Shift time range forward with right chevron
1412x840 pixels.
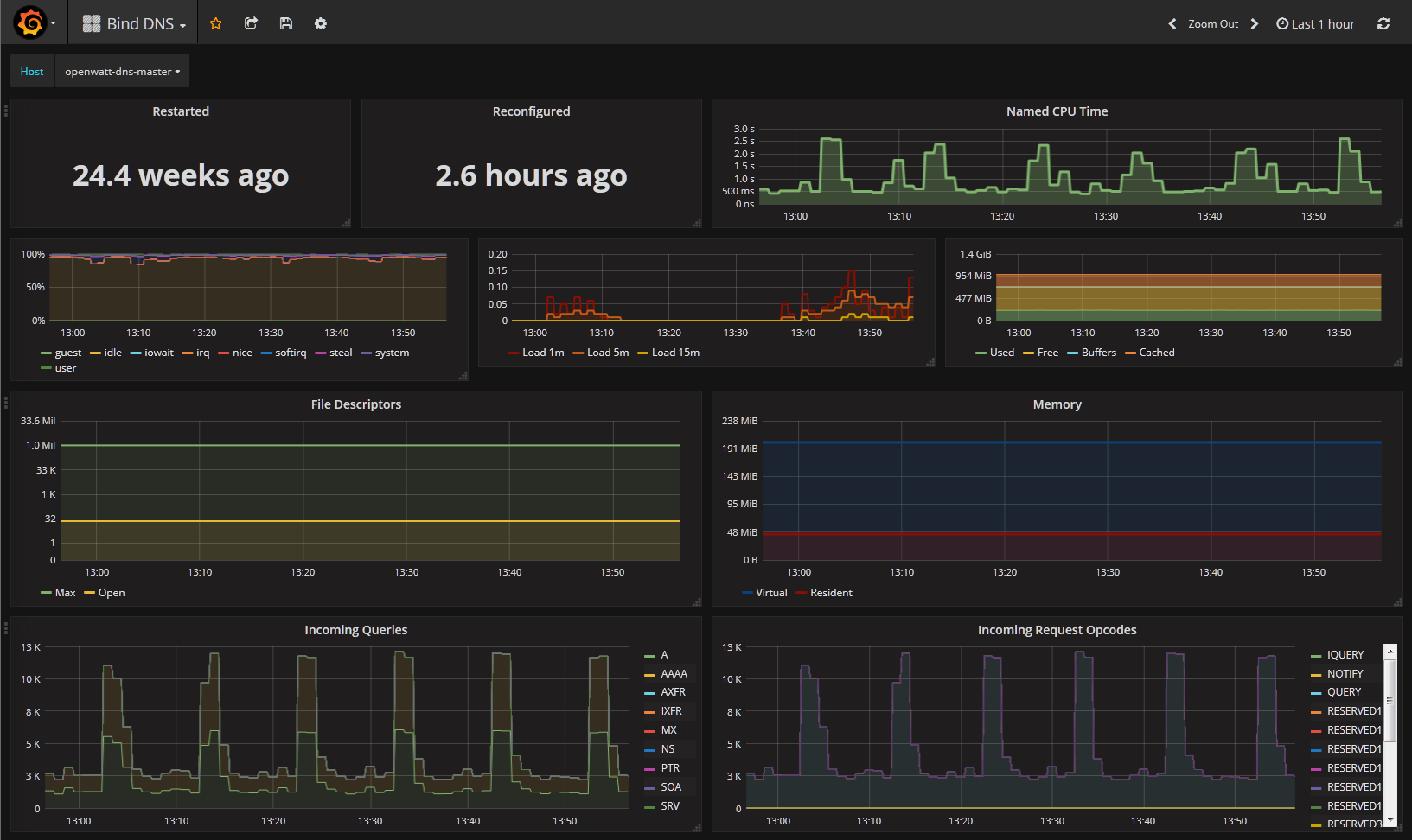[x=1255, y=23]
